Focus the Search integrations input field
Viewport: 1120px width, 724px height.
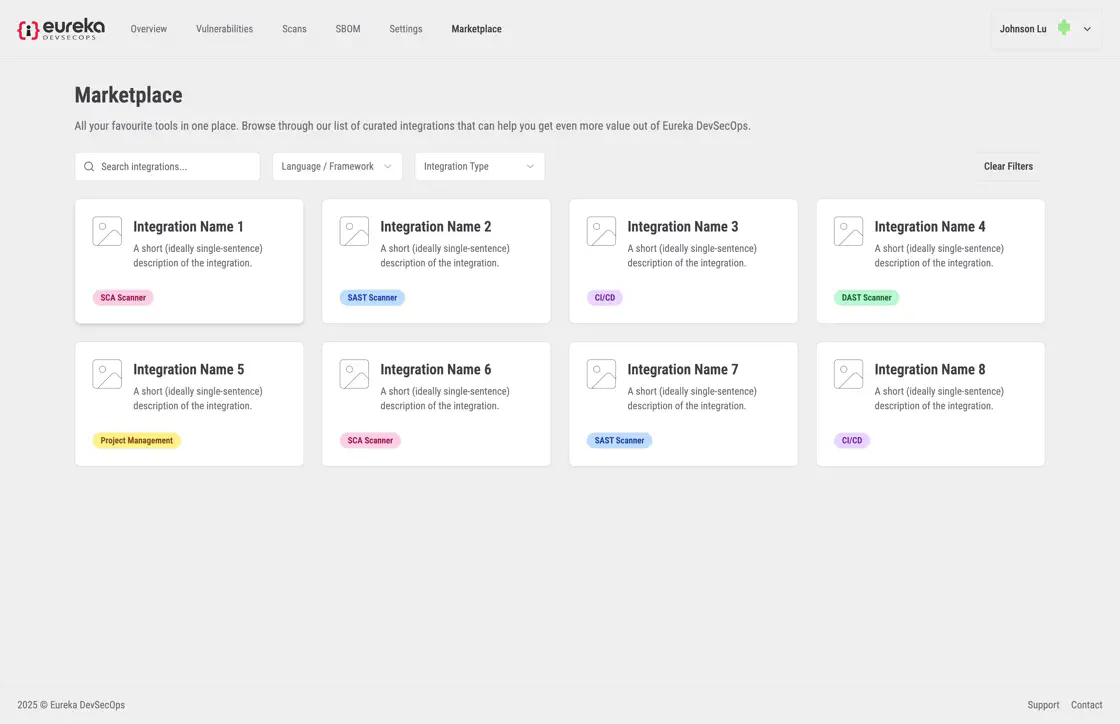[175, 167]
